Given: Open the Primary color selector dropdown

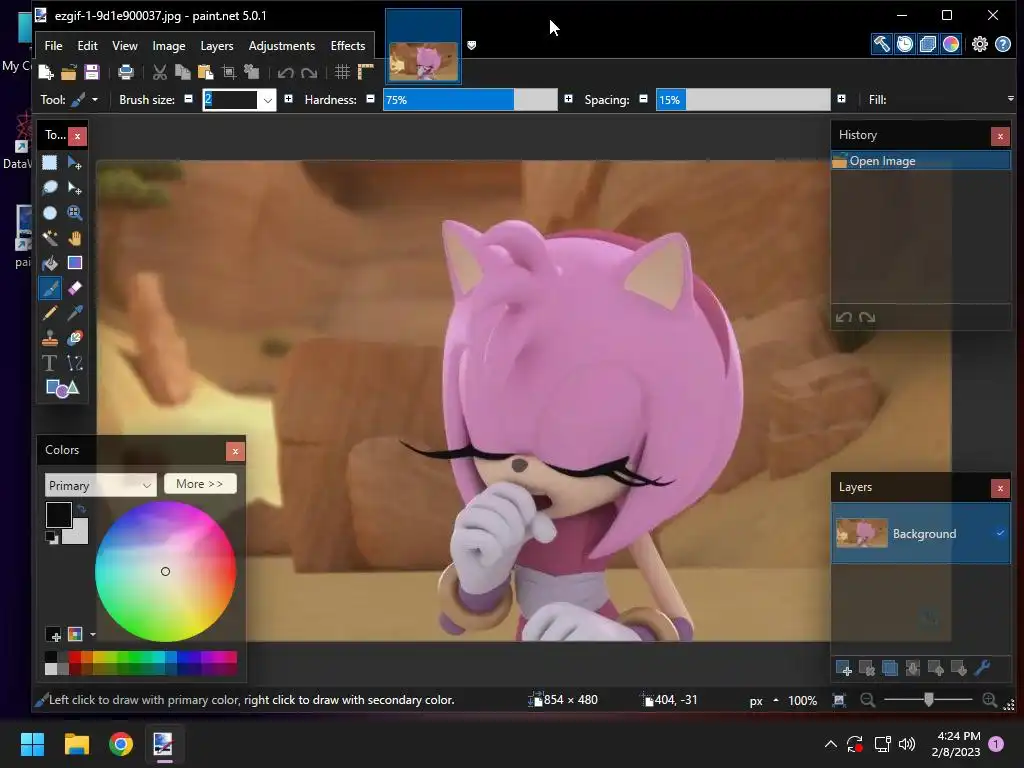Looking at the screenshot, I should (x=101, y=485).
